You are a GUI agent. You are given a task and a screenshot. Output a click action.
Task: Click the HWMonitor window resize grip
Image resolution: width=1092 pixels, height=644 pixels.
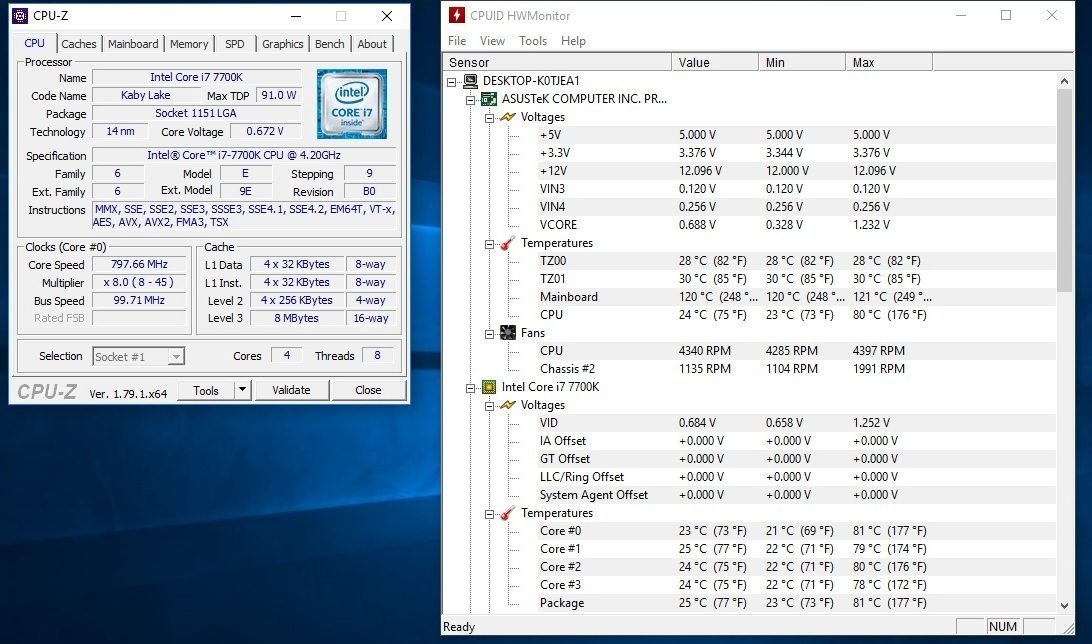pyautogui.click(x=1068, y=628)
